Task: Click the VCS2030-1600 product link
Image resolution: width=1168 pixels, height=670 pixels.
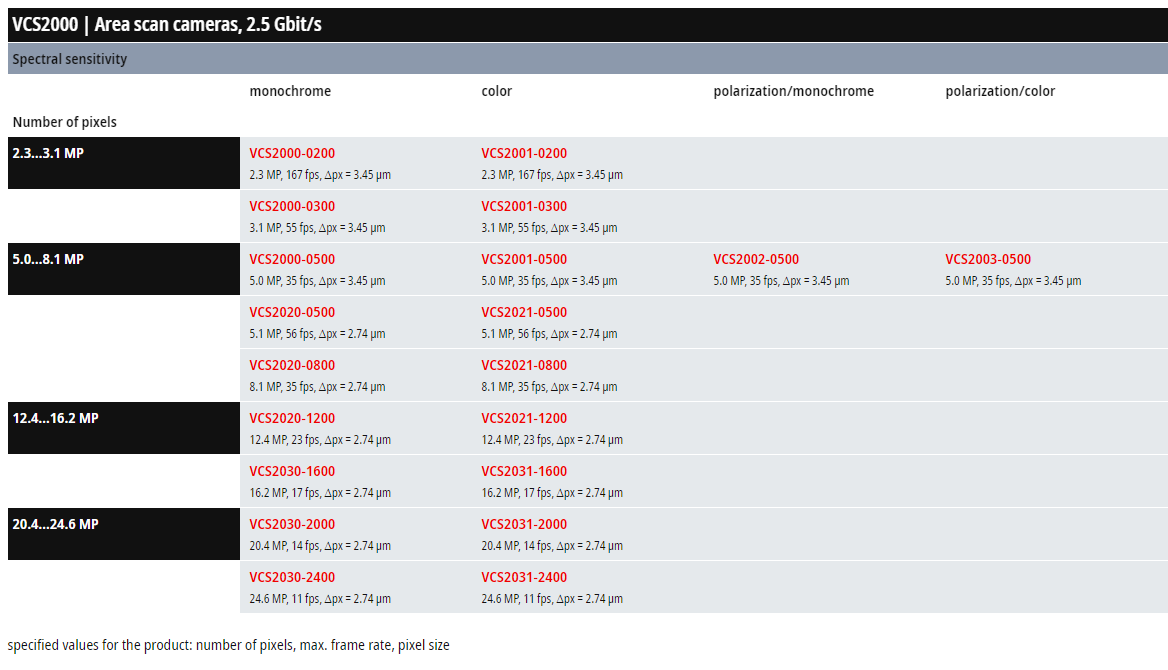Action: point(292,472)
